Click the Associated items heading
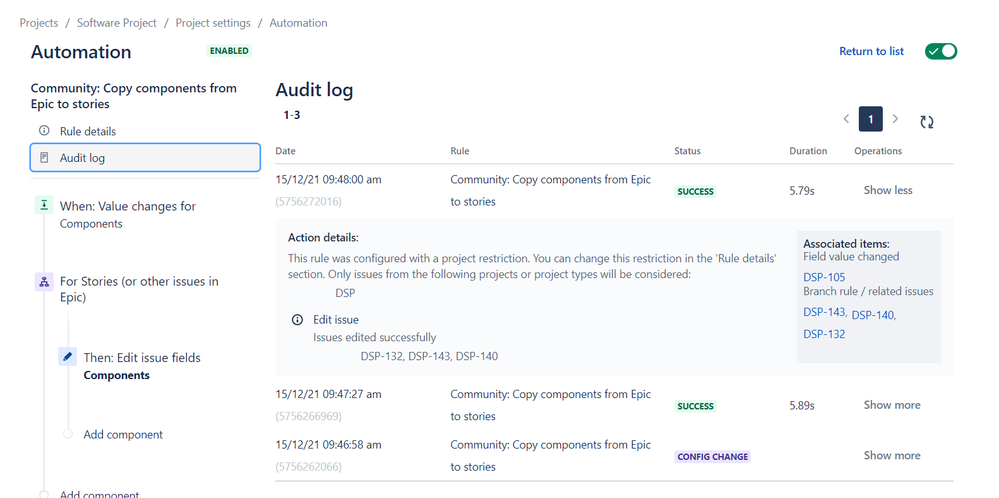 pos(846,243)
